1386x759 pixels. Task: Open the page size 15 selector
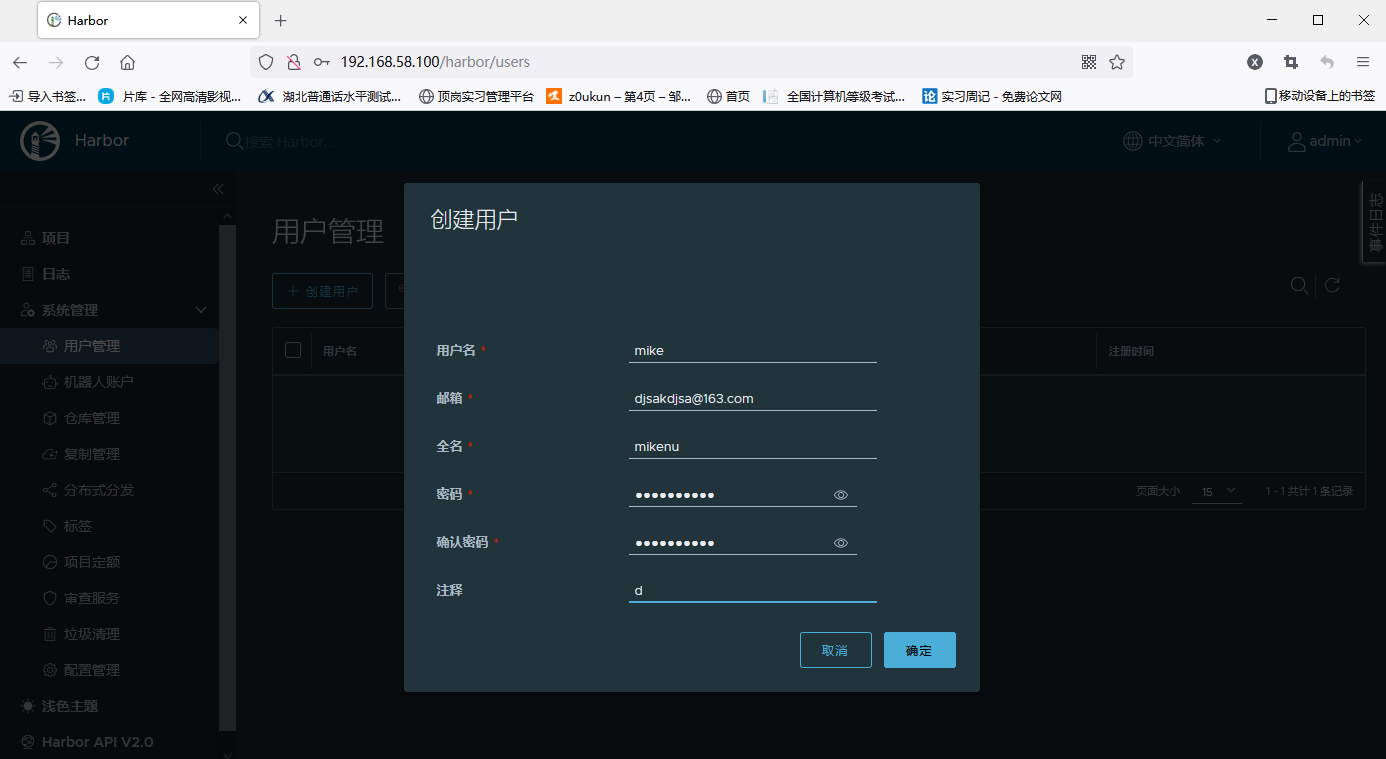pyautogui.click(x=1216, y=491)
